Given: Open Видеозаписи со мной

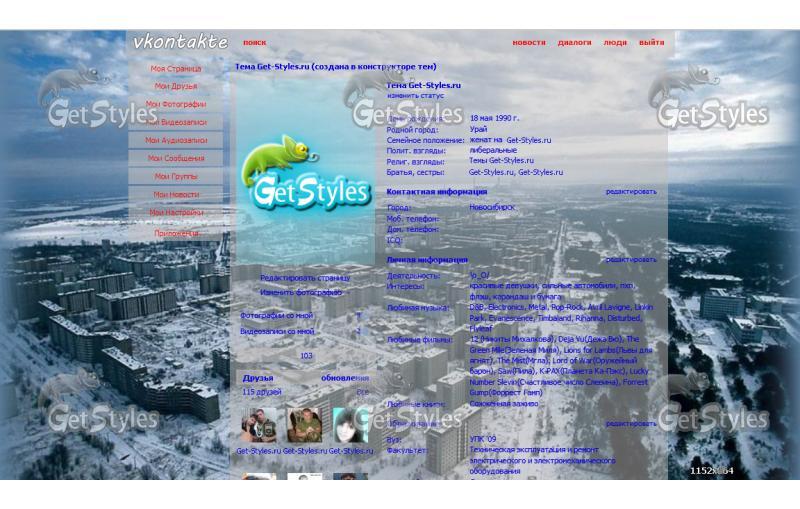Looking at the screenshot, I should pos(277,332).
